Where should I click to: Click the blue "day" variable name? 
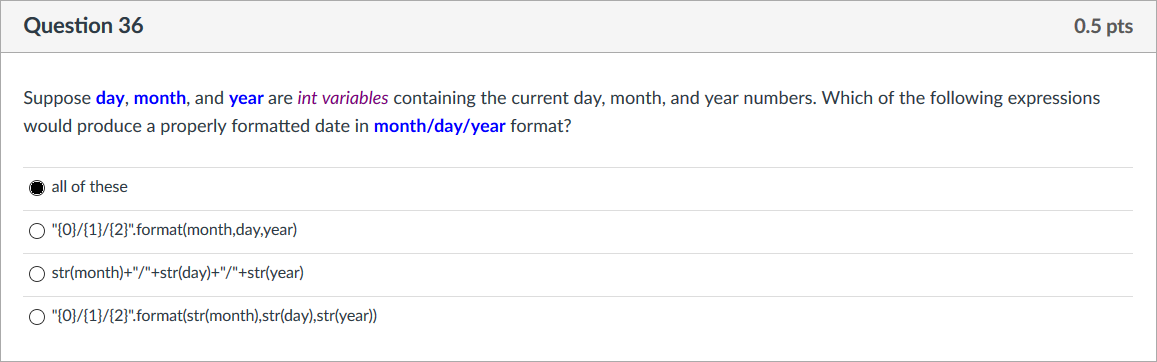coord(111,99)
